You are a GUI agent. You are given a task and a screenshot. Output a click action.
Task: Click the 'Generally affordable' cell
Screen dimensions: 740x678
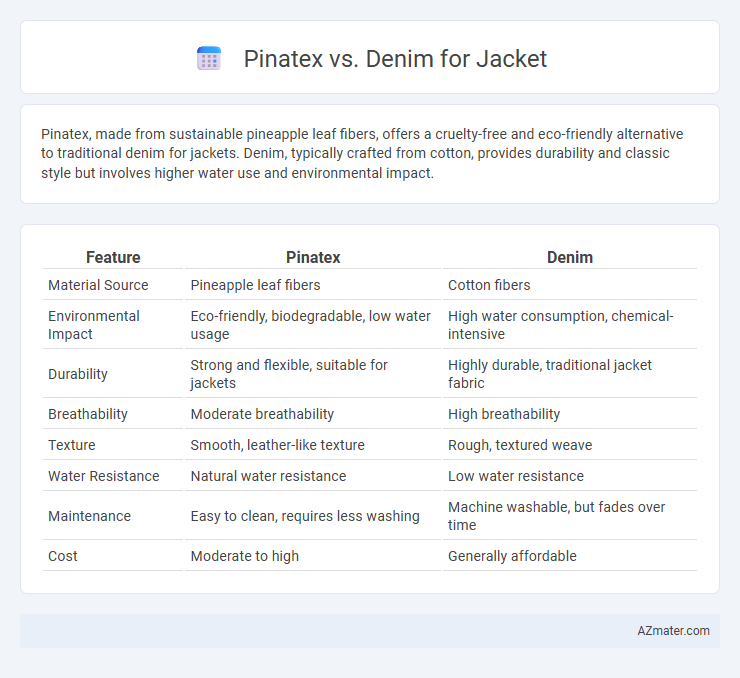point(512,556)
